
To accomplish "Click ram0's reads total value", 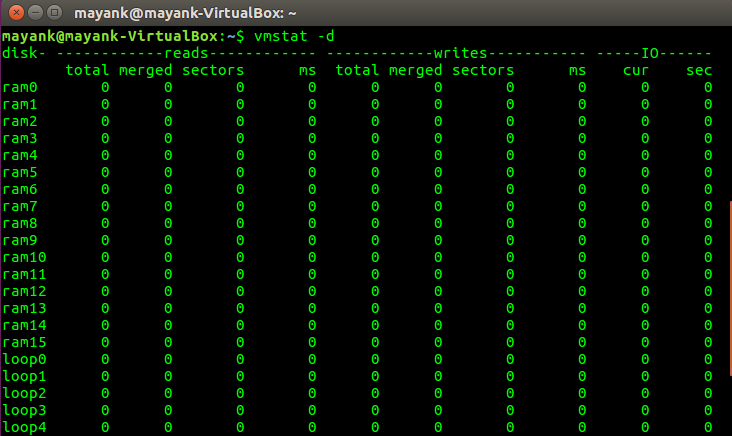I will [105, 87].
